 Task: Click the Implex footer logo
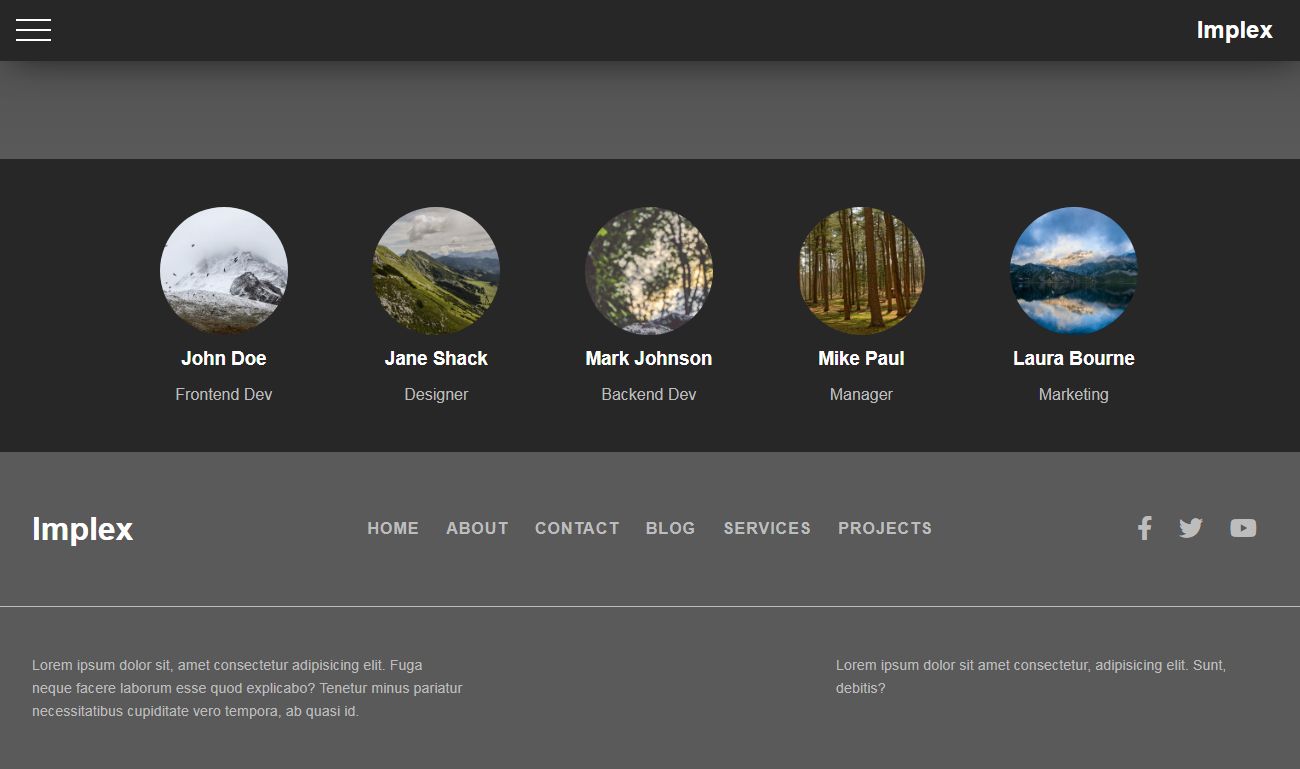point(82,529)
